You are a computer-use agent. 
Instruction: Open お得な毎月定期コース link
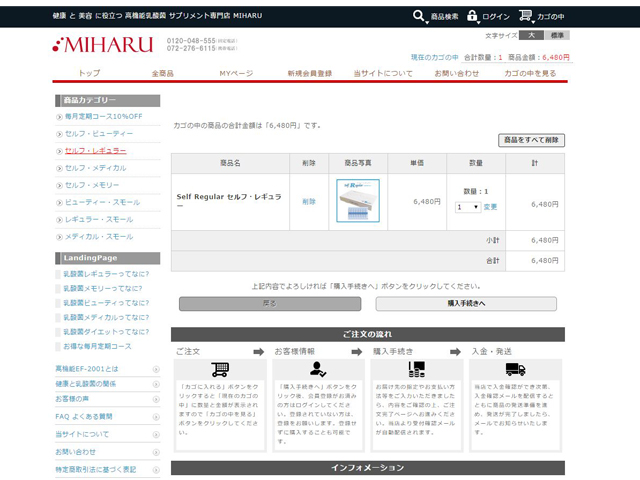(97, 347)
